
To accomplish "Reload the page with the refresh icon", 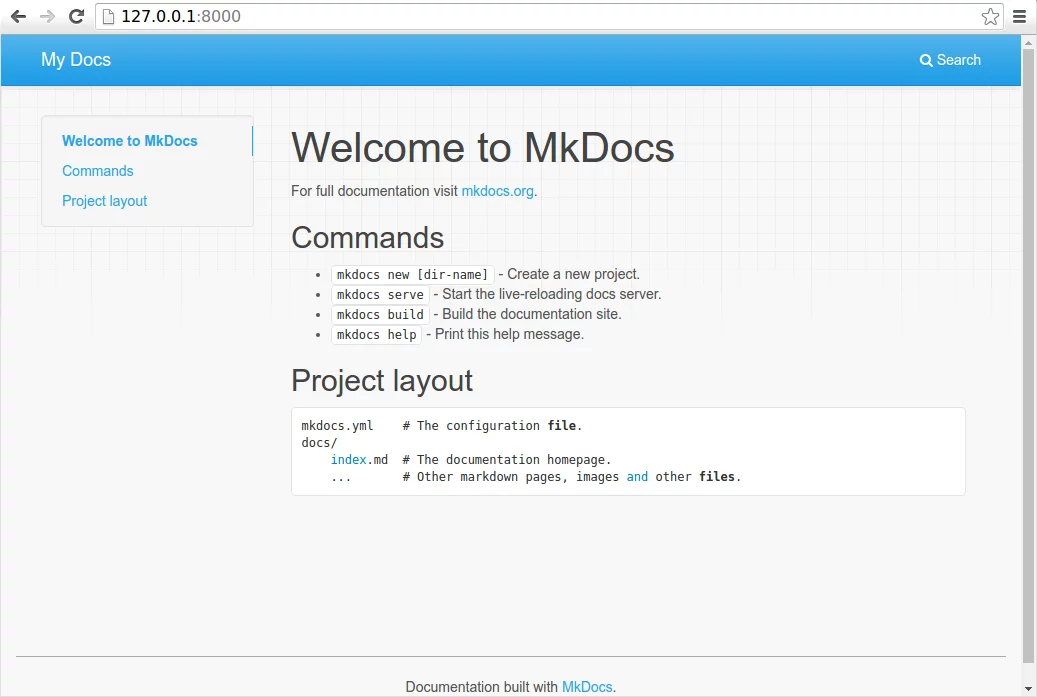I will coord(76,16).
